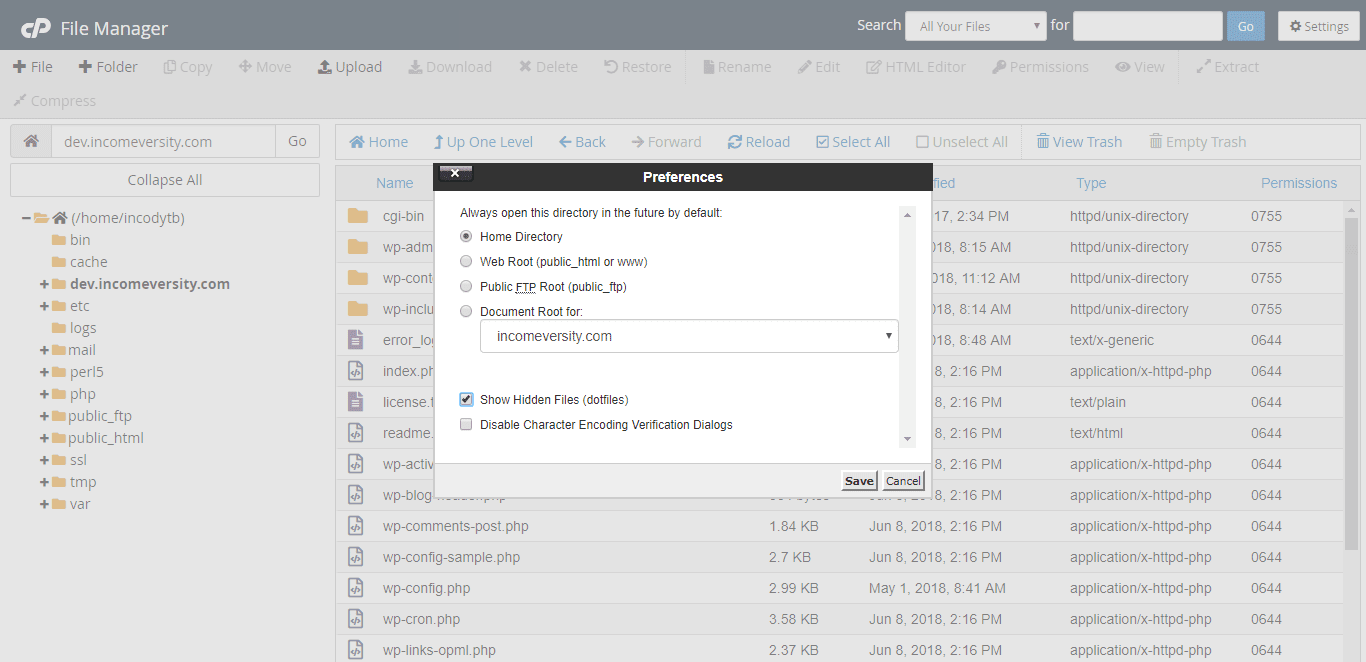Click the Select All icon

pyautogui.click(x=823, y=142)
